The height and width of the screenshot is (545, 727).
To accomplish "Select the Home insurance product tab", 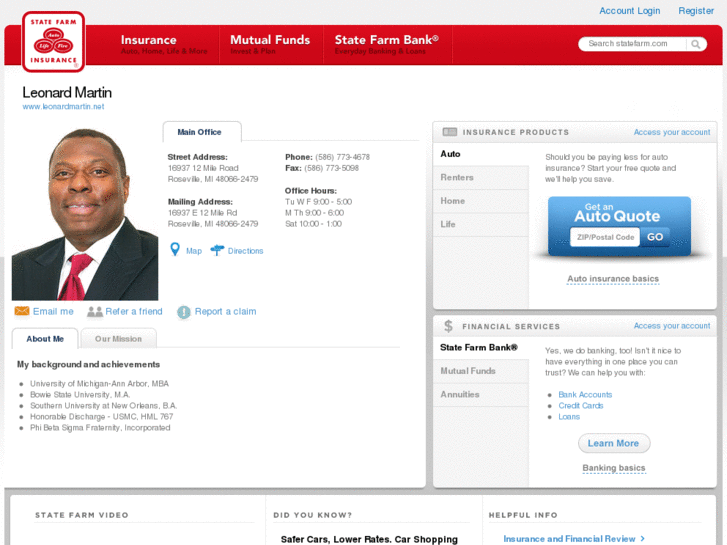I will [481, 201].
